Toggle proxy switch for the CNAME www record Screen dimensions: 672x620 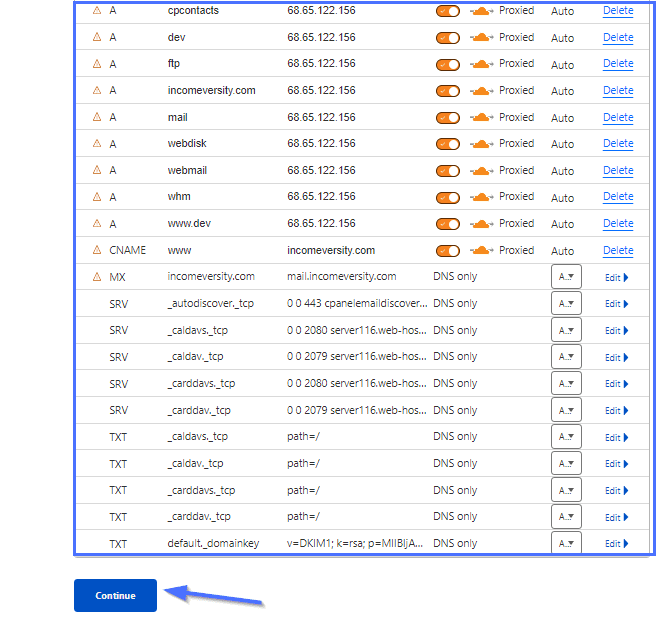coord(448,251)
